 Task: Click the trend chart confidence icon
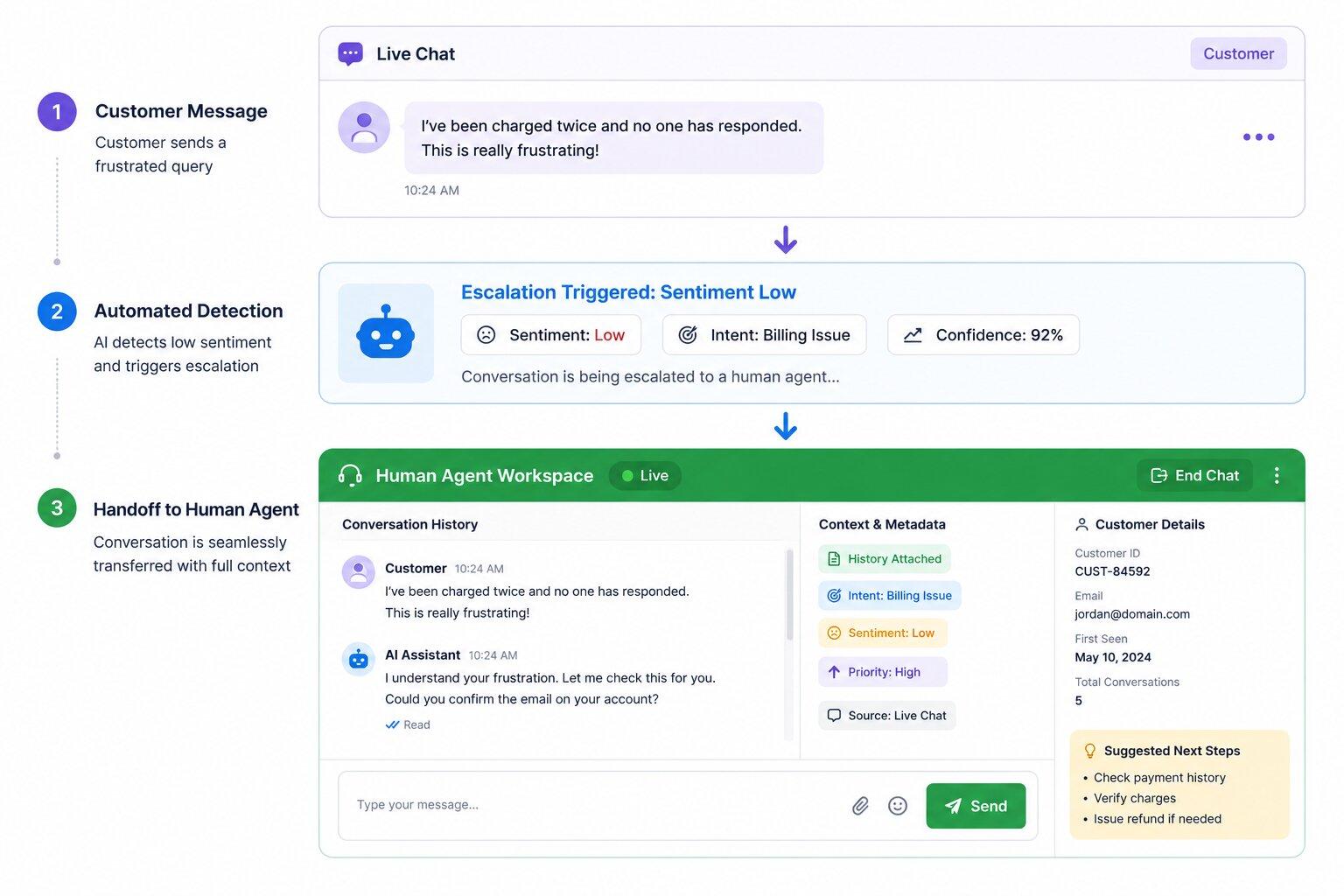pyautogui.click(x=913, y=335)
